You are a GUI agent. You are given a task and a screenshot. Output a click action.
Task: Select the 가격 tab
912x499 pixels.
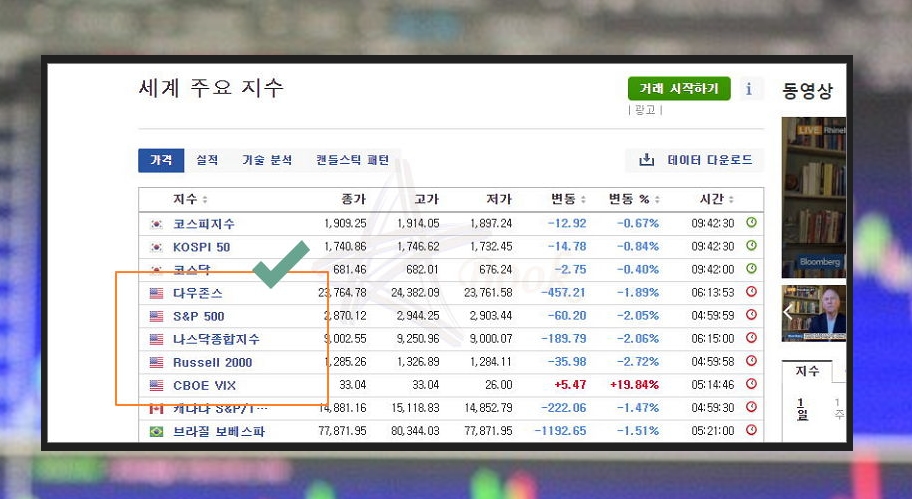[161, 160]
